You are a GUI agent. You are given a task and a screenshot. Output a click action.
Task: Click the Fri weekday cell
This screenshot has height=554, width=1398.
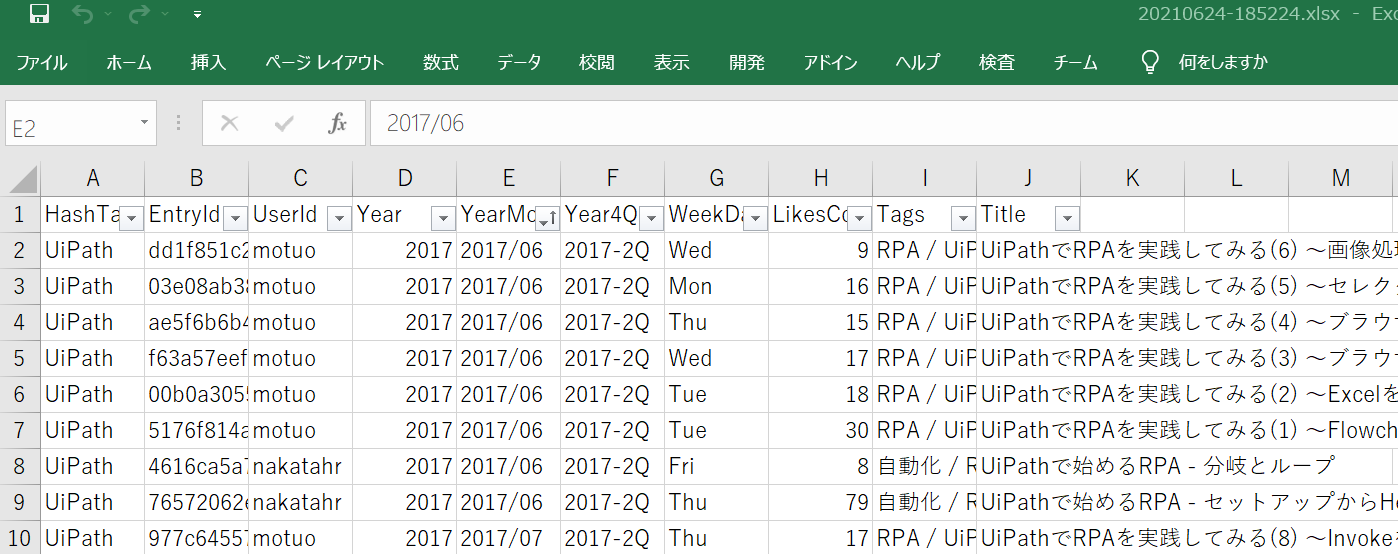point(717,466)
